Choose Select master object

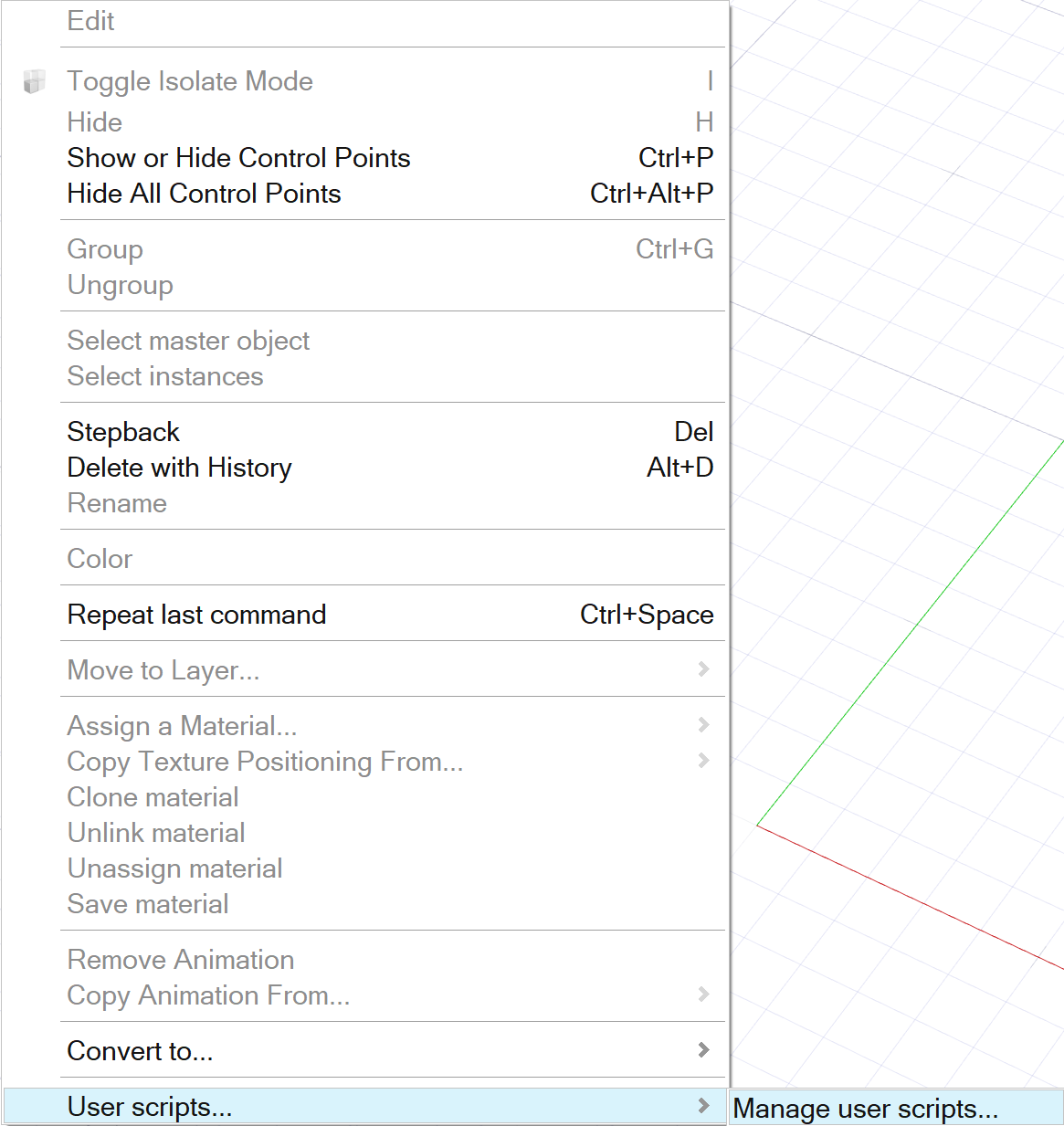(x=188, y=341)
